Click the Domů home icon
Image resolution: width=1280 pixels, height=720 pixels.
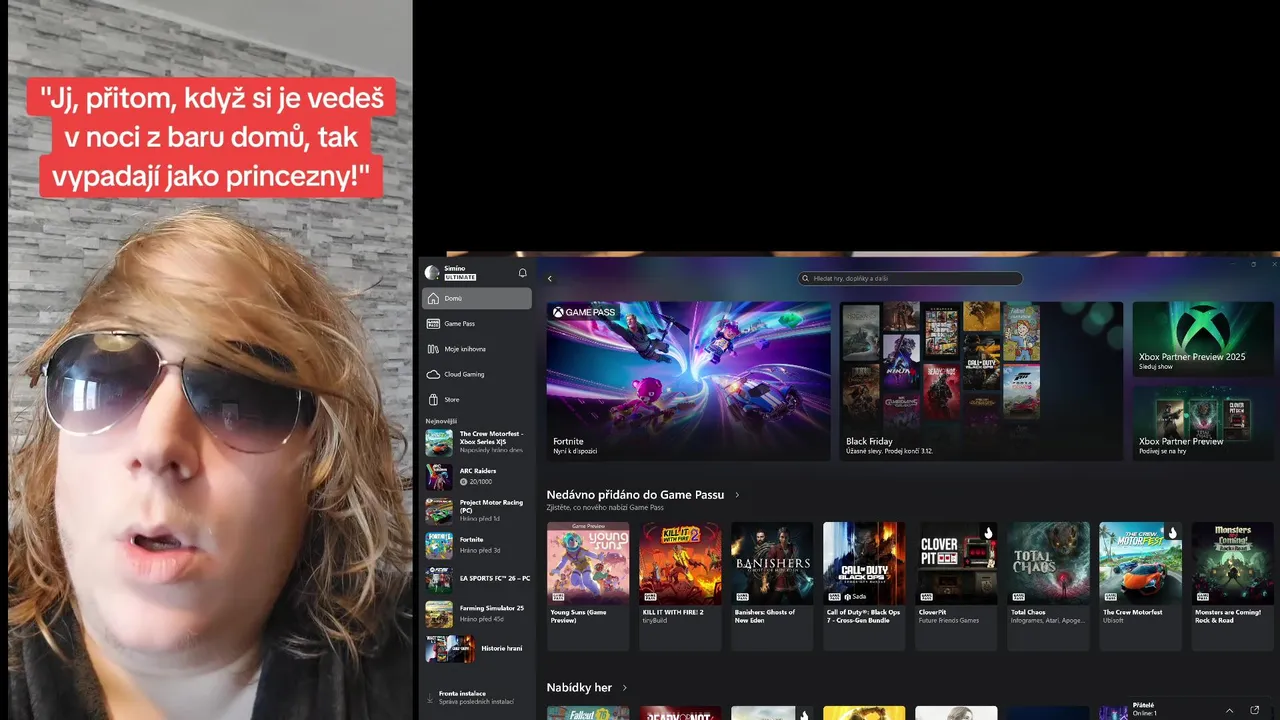[x=433, y=298]
